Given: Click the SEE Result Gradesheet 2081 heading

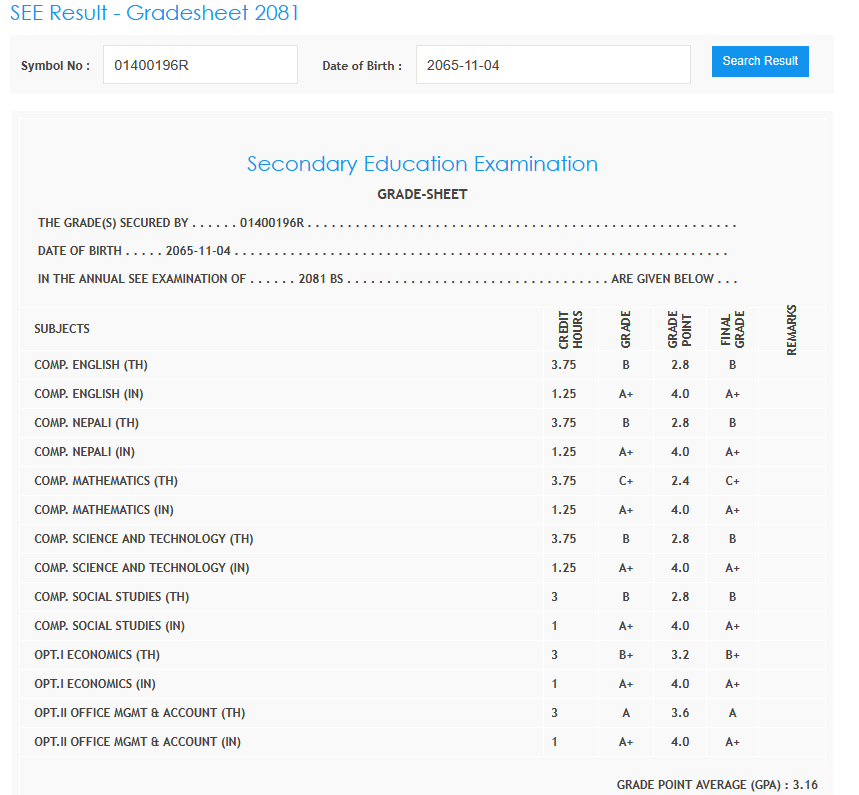Looking at the screenshot, I should click(155, 13).
